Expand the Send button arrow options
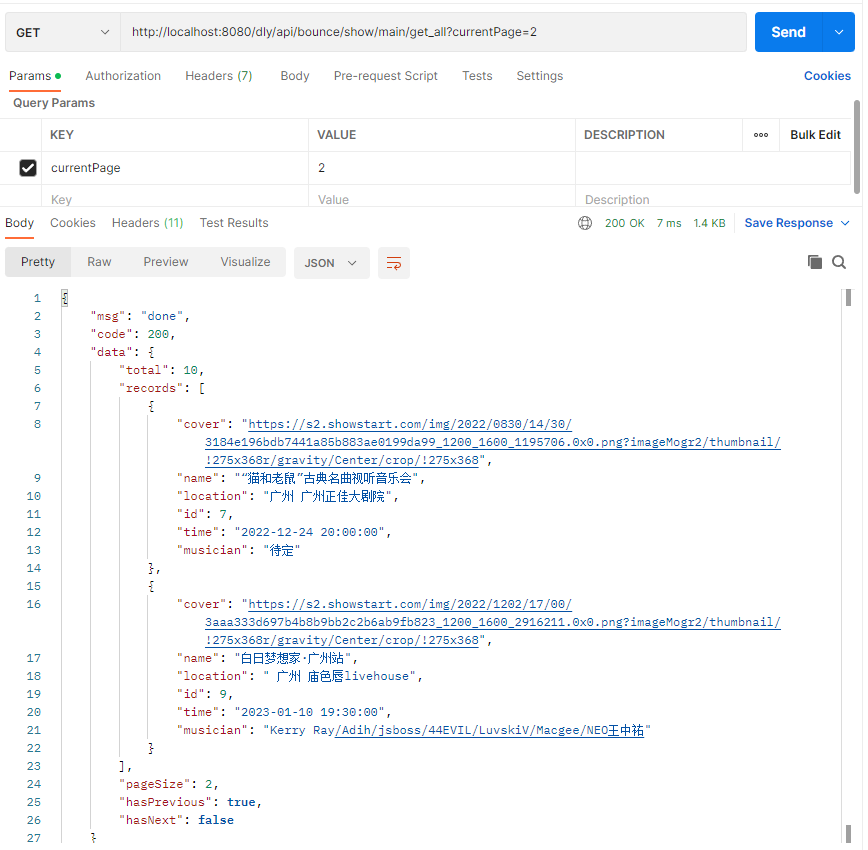868x850 pixels. pos(838,32)
